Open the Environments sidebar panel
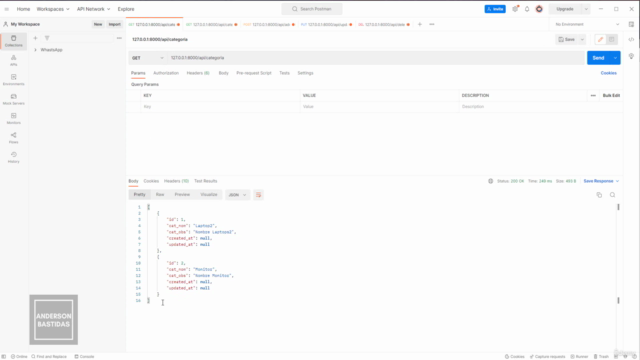The height and width of the screenshot is (360, 640). tap(13, 80)
